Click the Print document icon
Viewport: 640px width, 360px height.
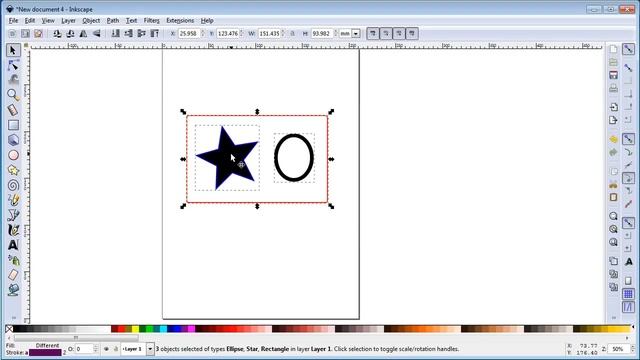[613, 88]
